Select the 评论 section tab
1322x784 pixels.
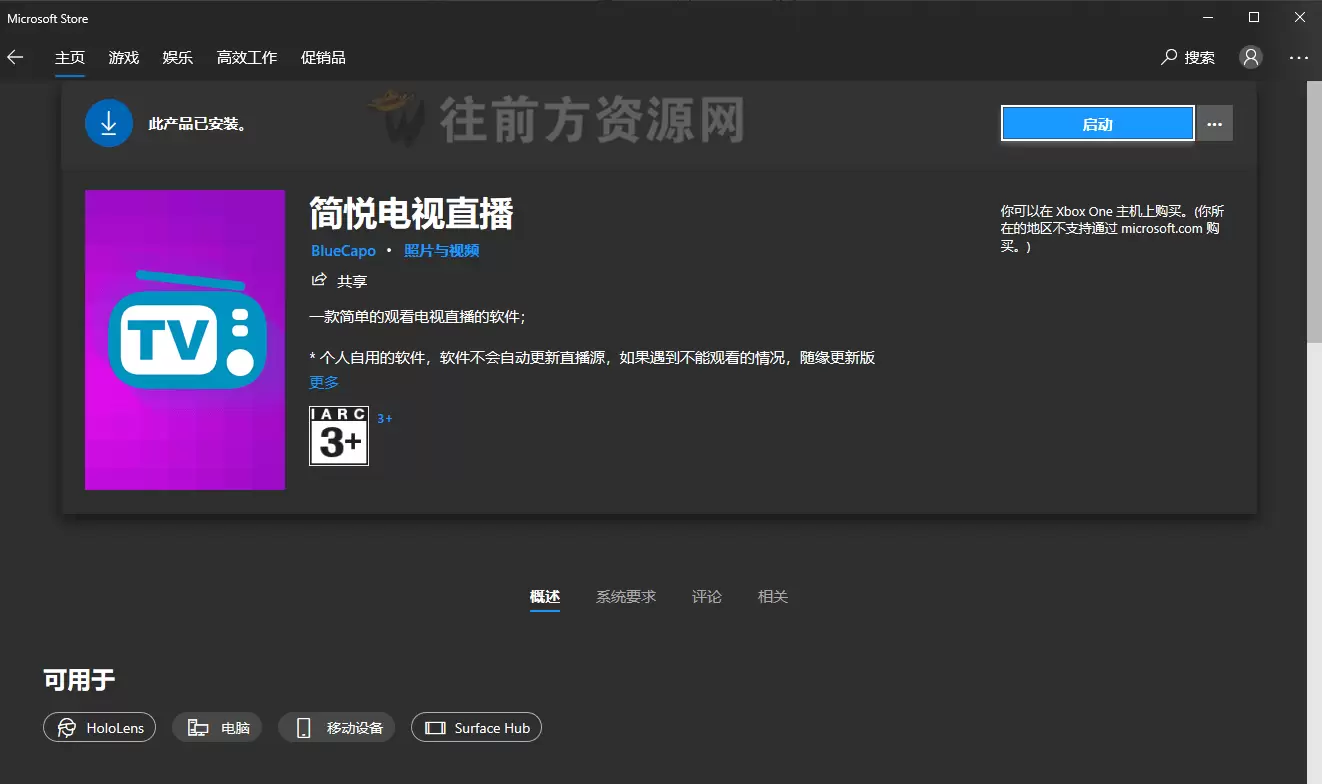[x=707, y=597]
